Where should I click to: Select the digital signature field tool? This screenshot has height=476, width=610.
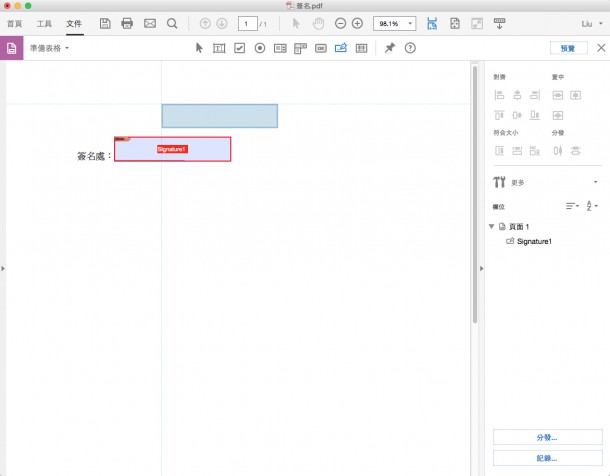340,48
